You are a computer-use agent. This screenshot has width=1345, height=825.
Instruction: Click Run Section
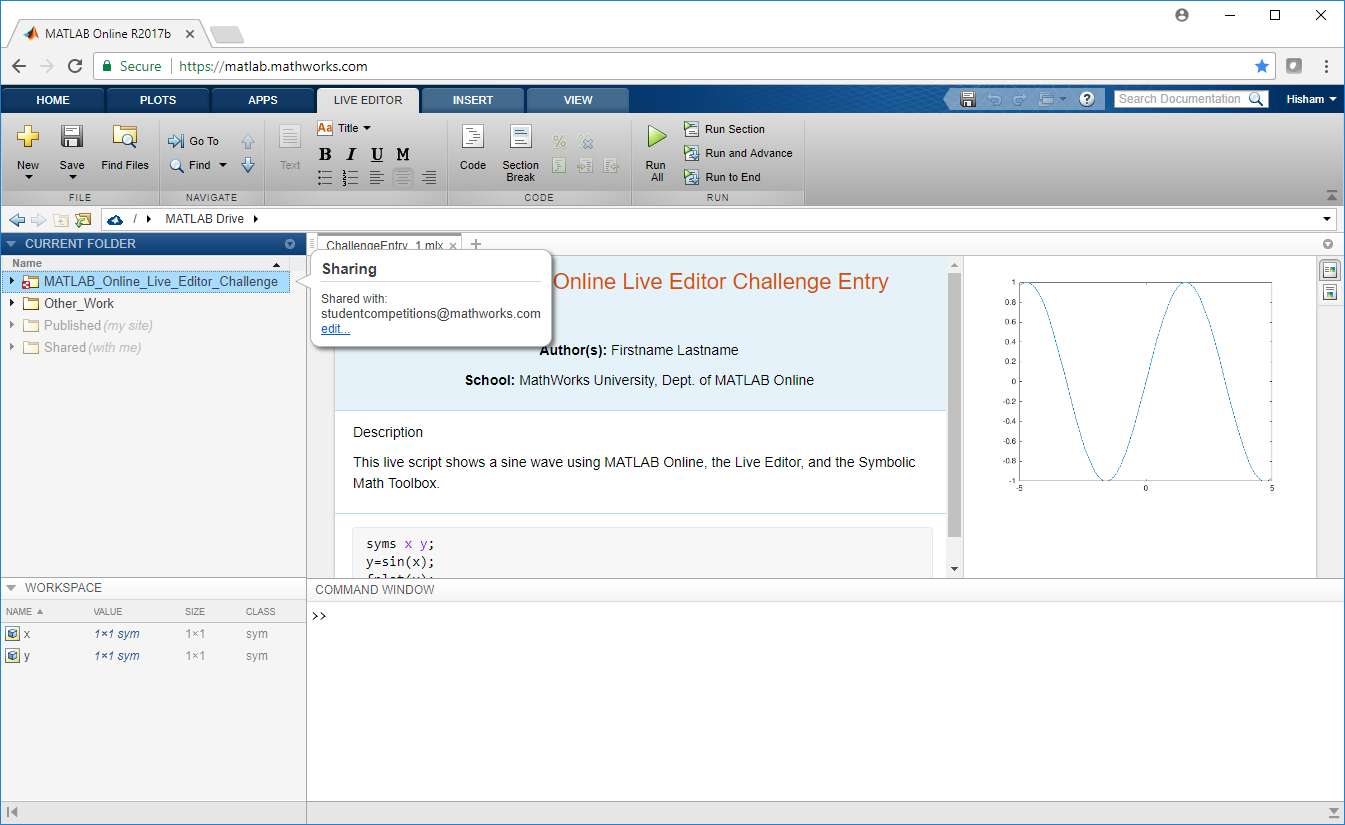(x=725, y=129)
